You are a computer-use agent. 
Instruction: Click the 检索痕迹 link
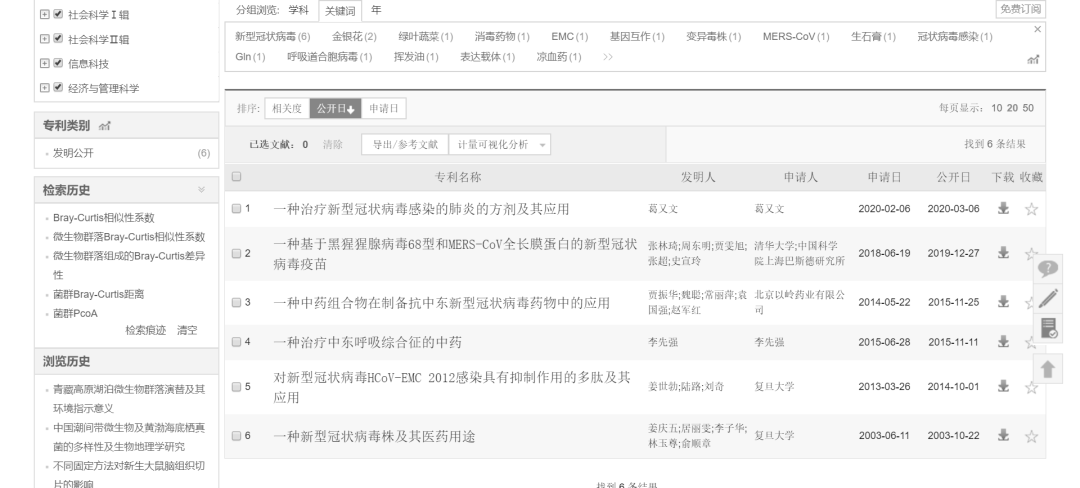[145, 330]
